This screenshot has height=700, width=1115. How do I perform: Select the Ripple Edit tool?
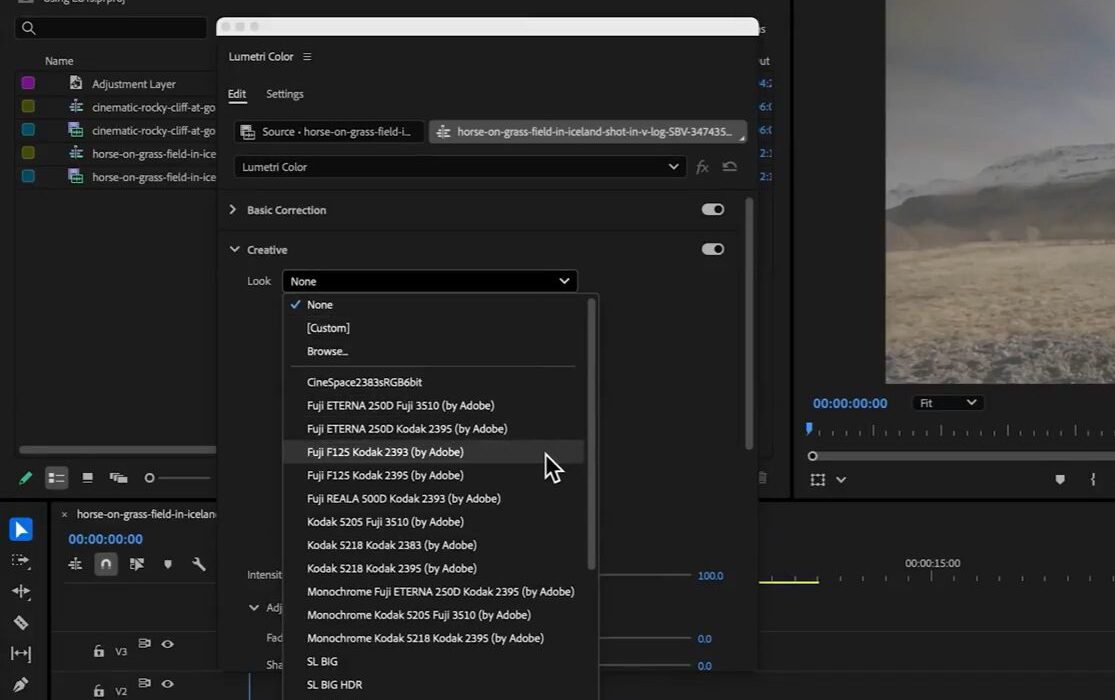tap(21, 591)
